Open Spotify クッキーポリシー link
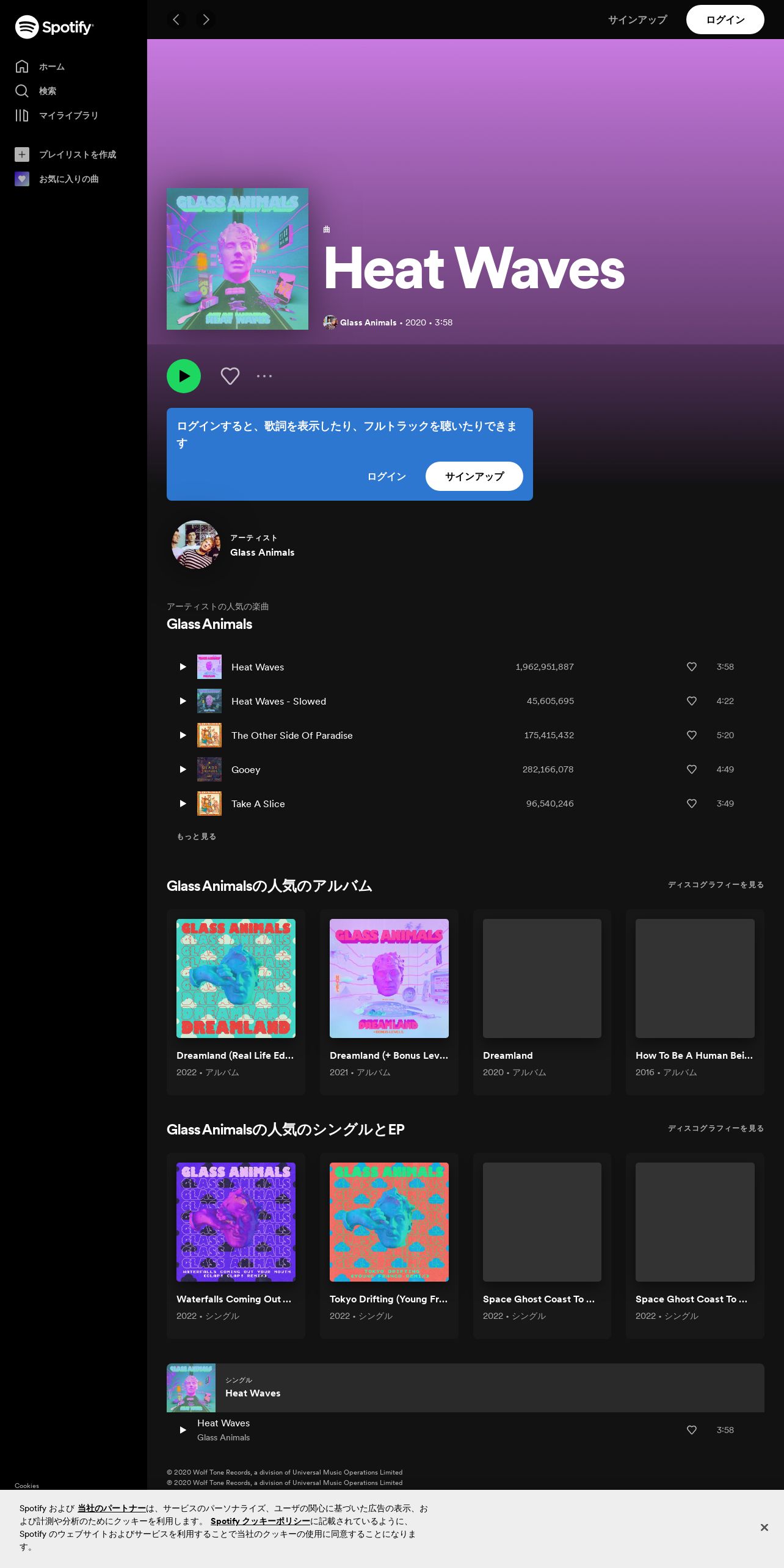Screen dimensions: 784x1568 pos(261,1521)
